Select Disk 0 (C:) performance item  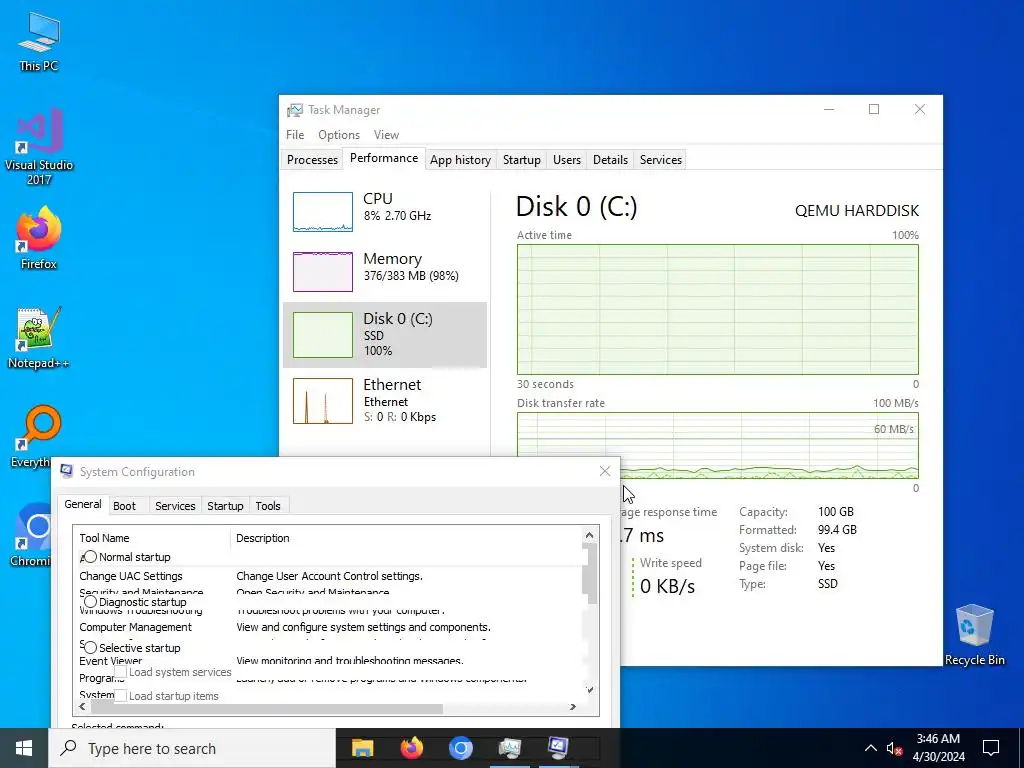click(385, 335)
